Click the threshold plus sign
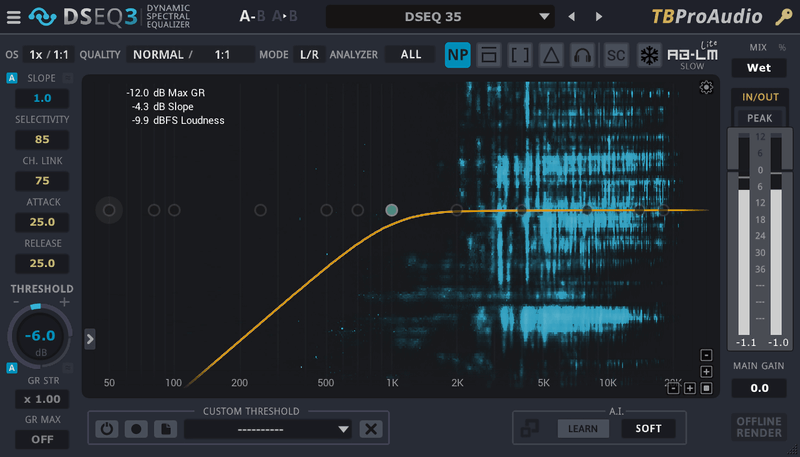The image size is (800, 457). pos(64,302)
